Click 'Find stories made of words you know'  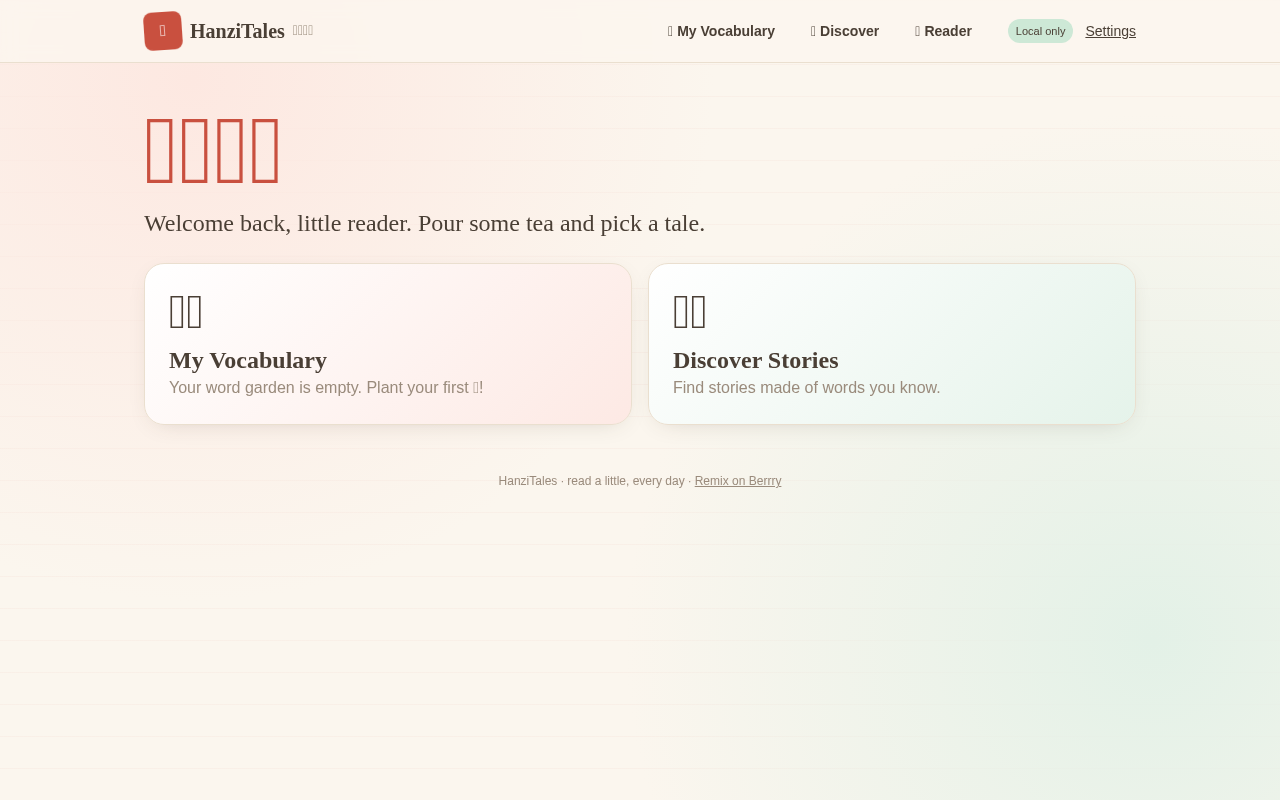[x=807, y=387]
